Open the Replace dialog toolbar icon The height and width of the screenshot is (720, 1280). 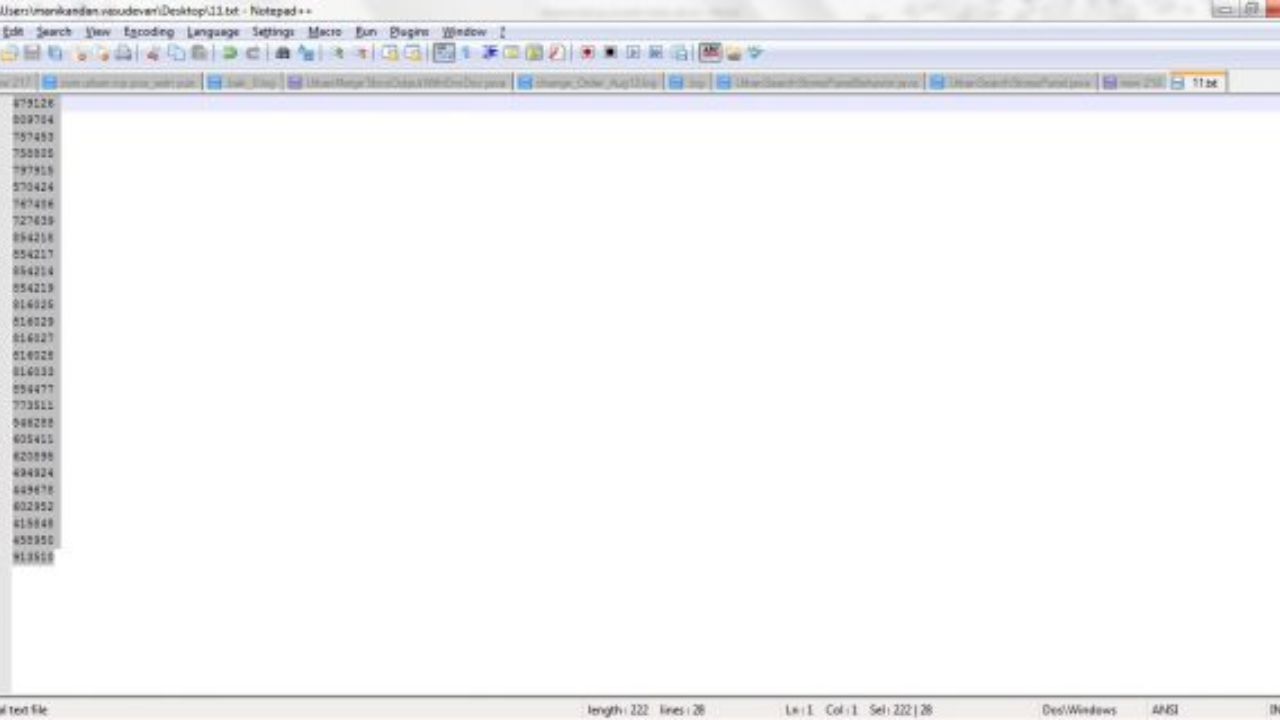pos(305,53)
